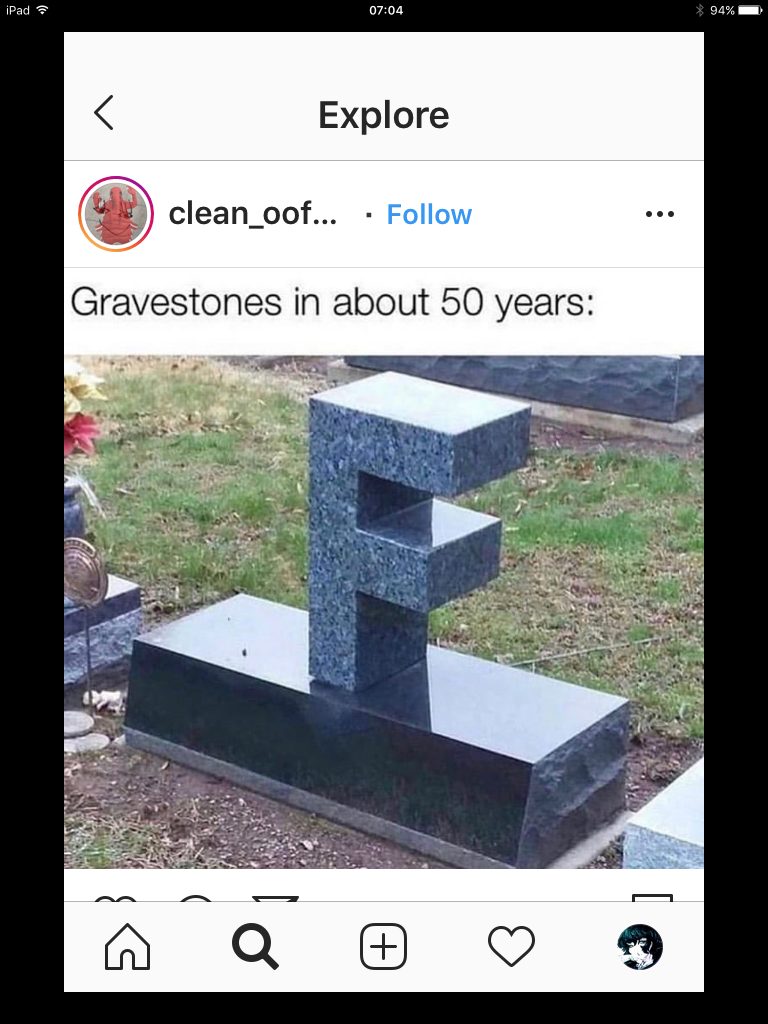The width and height of the screenshot is (768, 1024).
Task: Open clean_oof story via profile avatar
Action: tap(116, 214)
